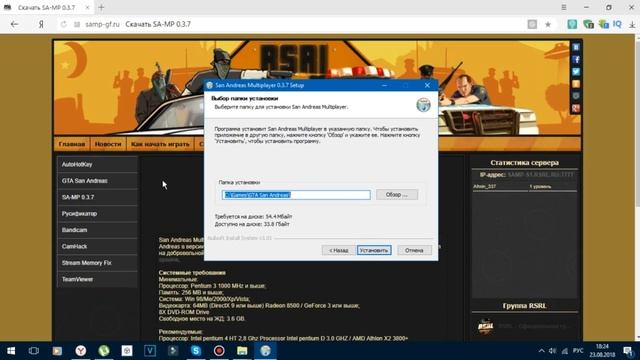Screen dimensions: 640x360
Task: Click the SA-MP setup taskbar icon
Action: coord(265,351)
